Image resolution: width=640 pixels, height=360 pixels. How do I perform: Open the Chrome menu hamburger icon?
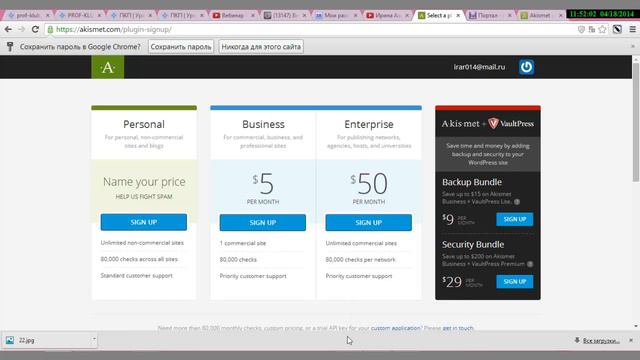632,29
